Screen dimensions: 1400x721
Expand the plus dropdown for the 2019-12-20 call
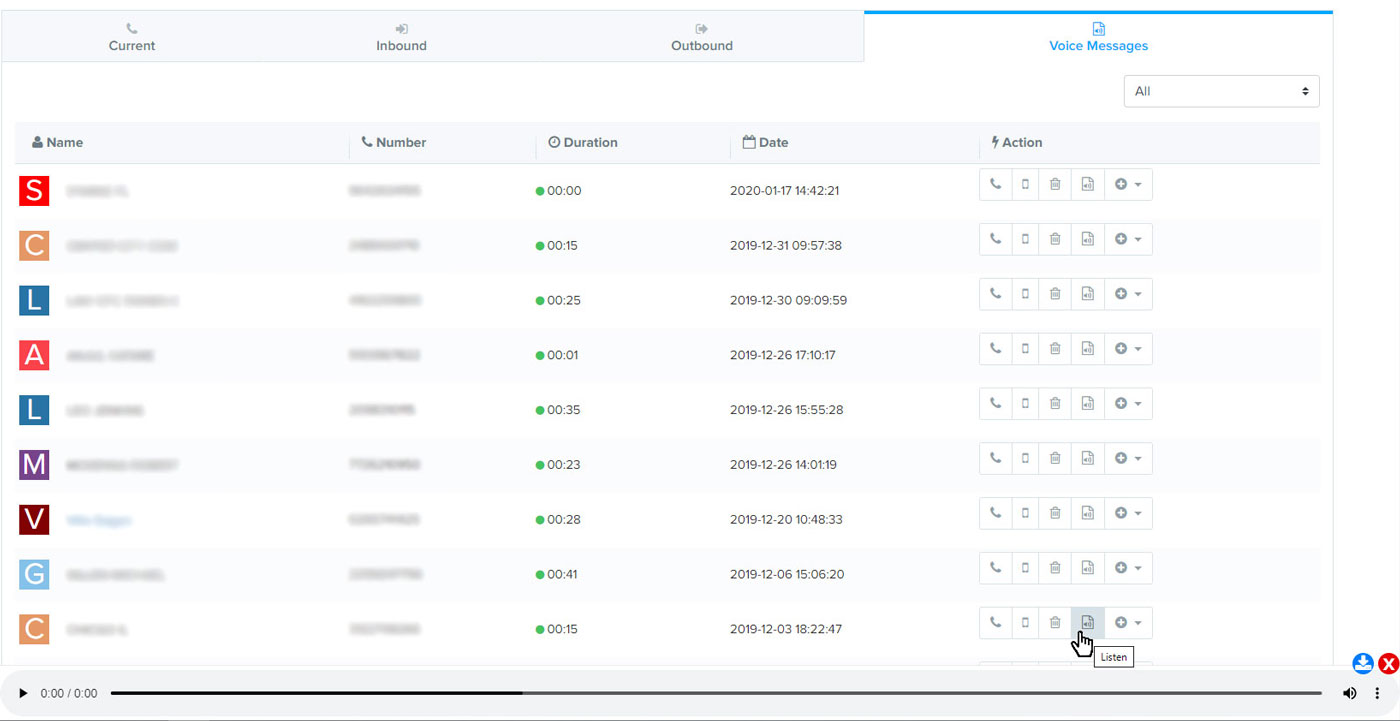pyautogui.click(x=1128, y=513)
